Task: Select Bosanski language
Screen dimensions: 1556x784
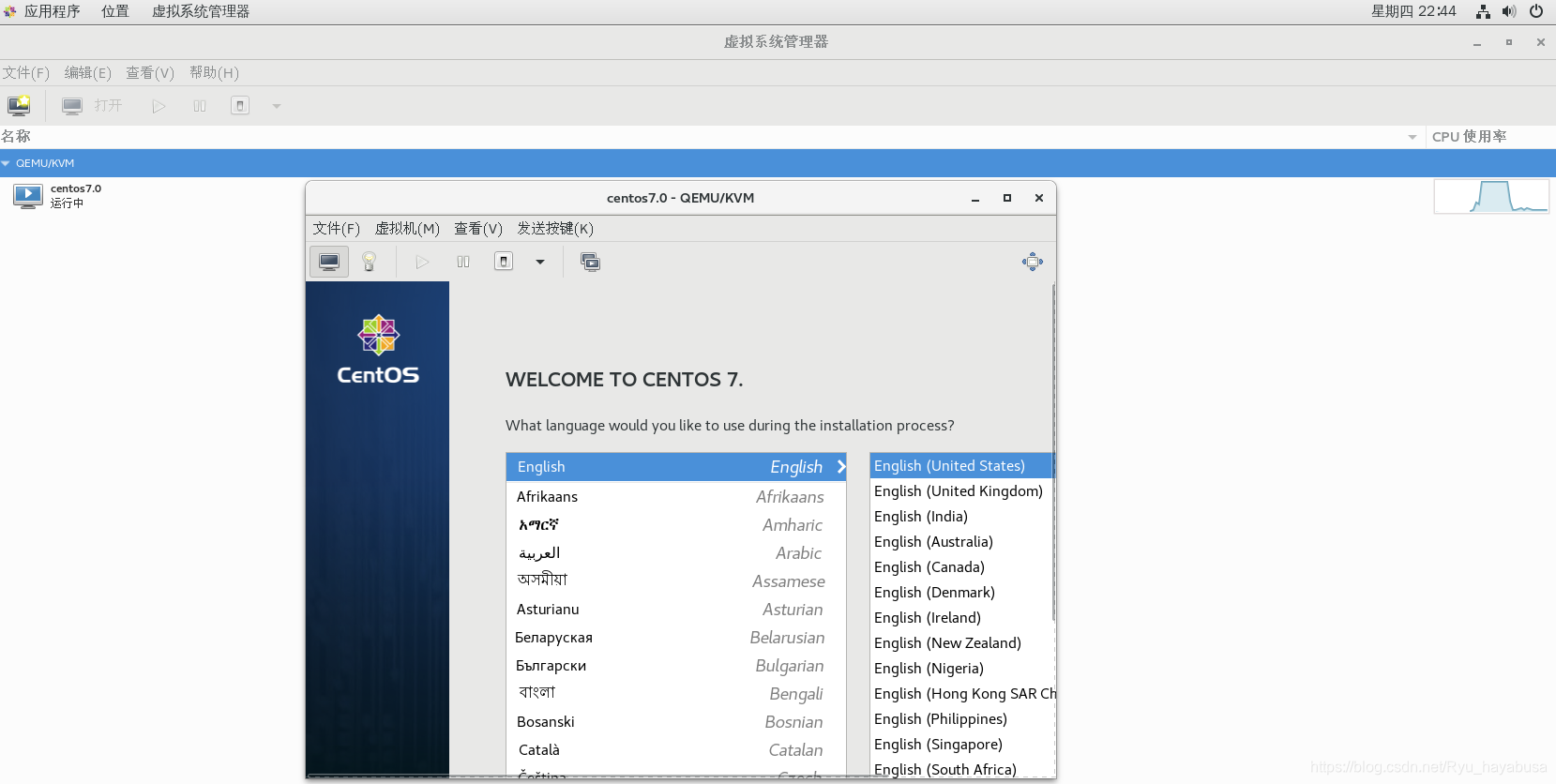Action: pos(675,722)
